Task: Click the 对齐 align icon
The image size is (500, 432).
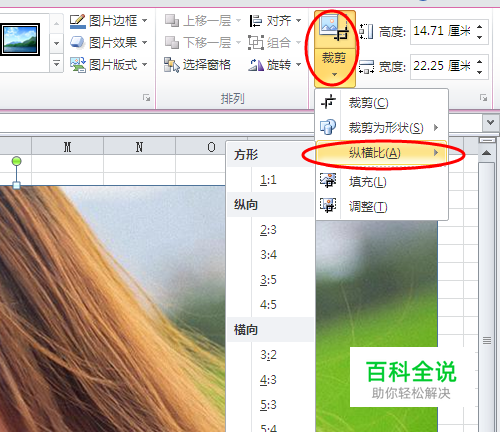Action: [256, 21]
